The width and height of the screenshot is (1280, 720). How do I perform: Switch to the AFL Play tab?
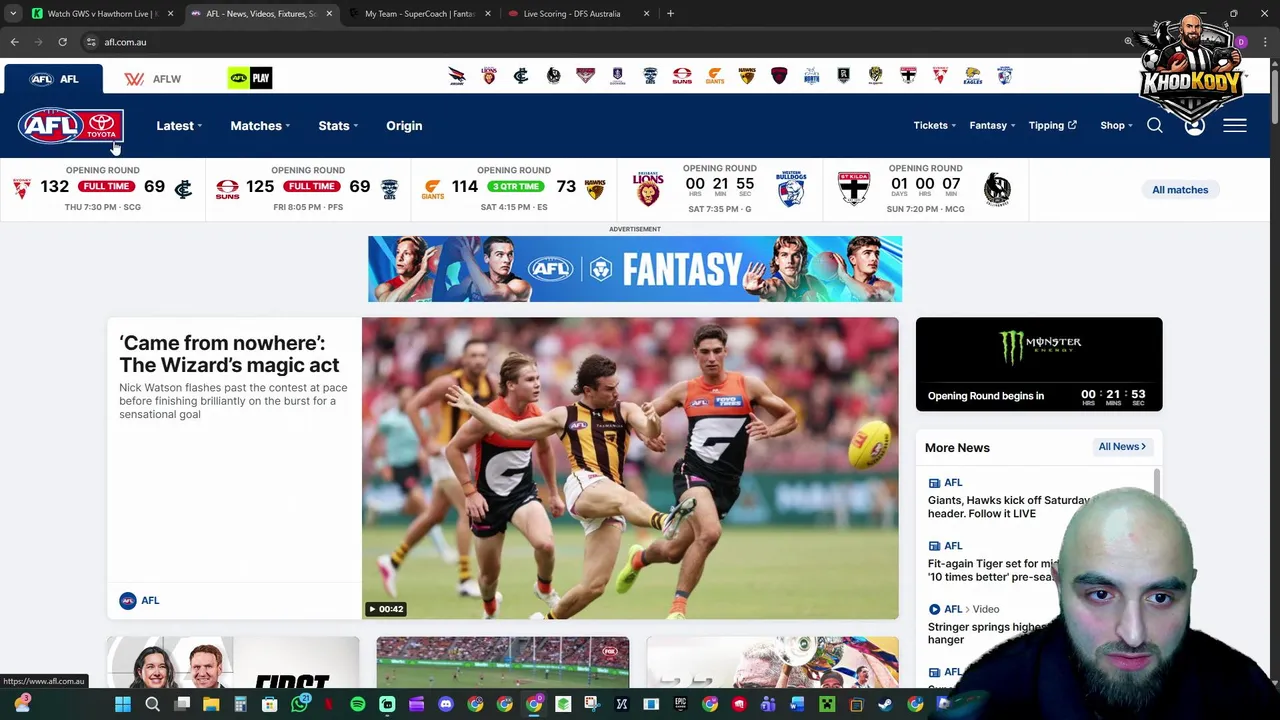pyautogui.click(x=250, y=78)
